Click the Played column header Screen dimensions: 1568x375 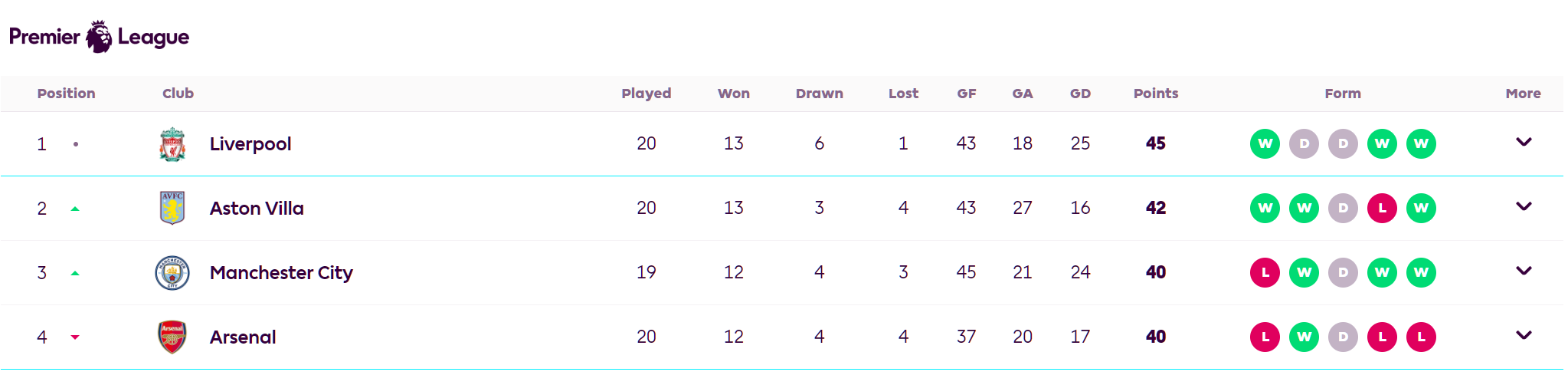[x=646, y=94]
